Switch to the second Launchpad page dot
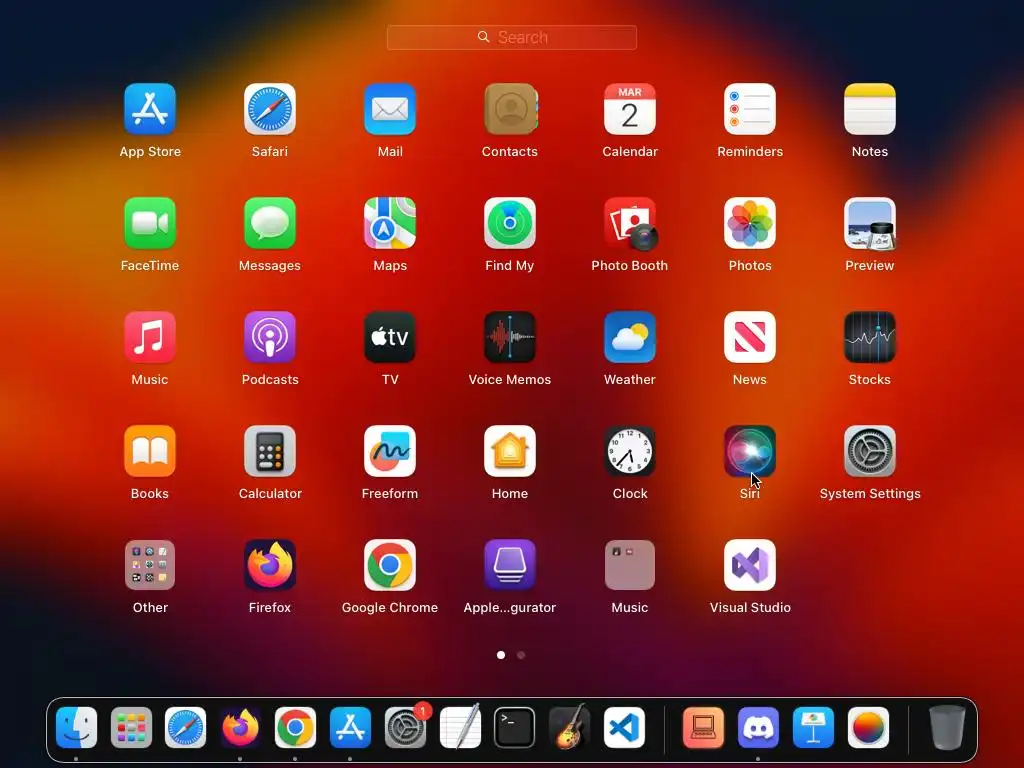 coord(521,655)
